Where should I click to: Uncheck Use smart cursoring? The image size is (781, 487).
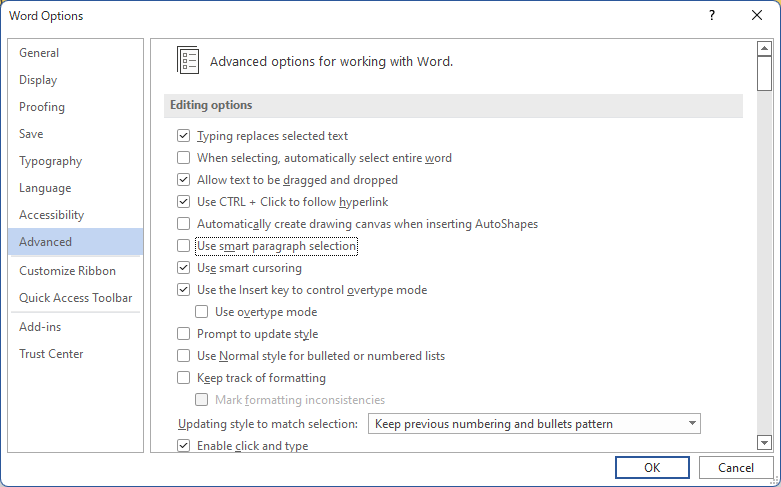(x=183, y=267)
